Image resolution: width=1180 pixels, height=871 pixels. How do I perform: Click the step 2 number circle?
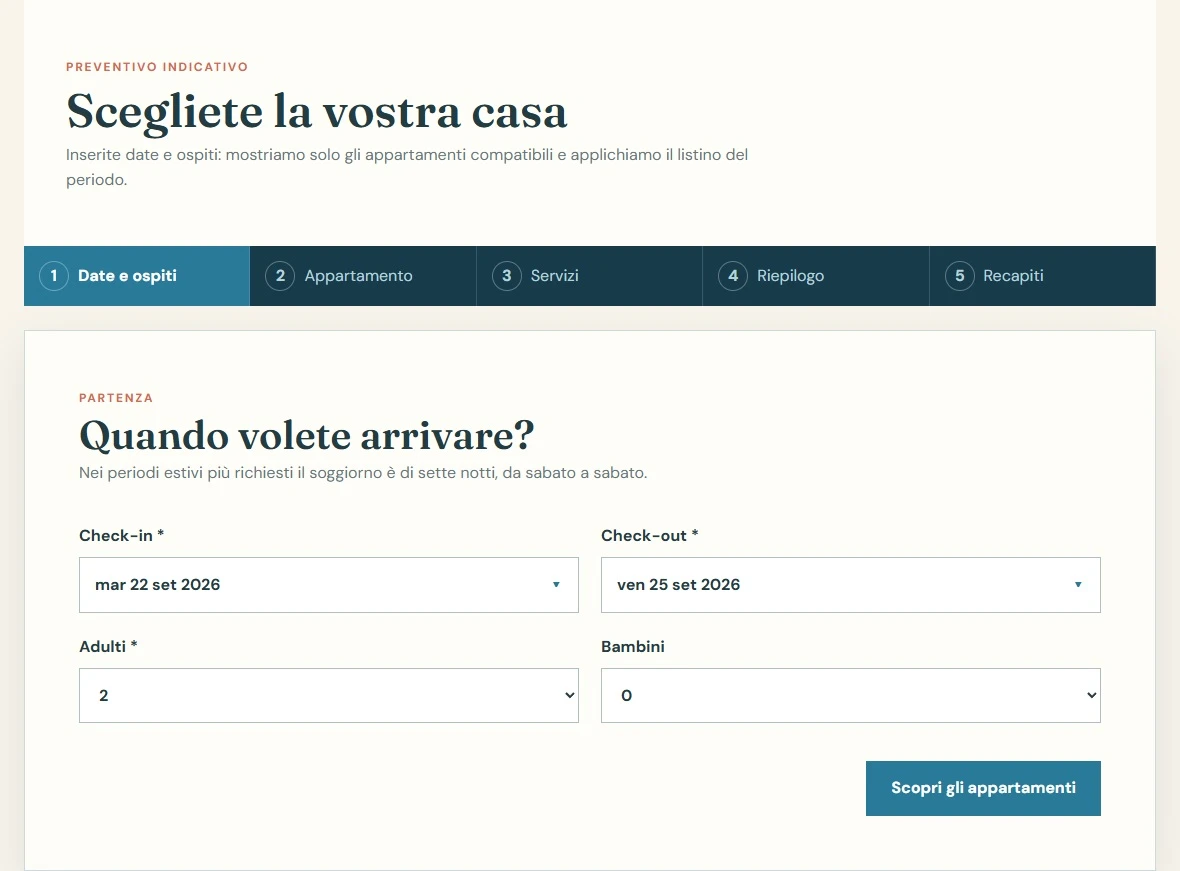pyautogui.click(x=280, y=276)
